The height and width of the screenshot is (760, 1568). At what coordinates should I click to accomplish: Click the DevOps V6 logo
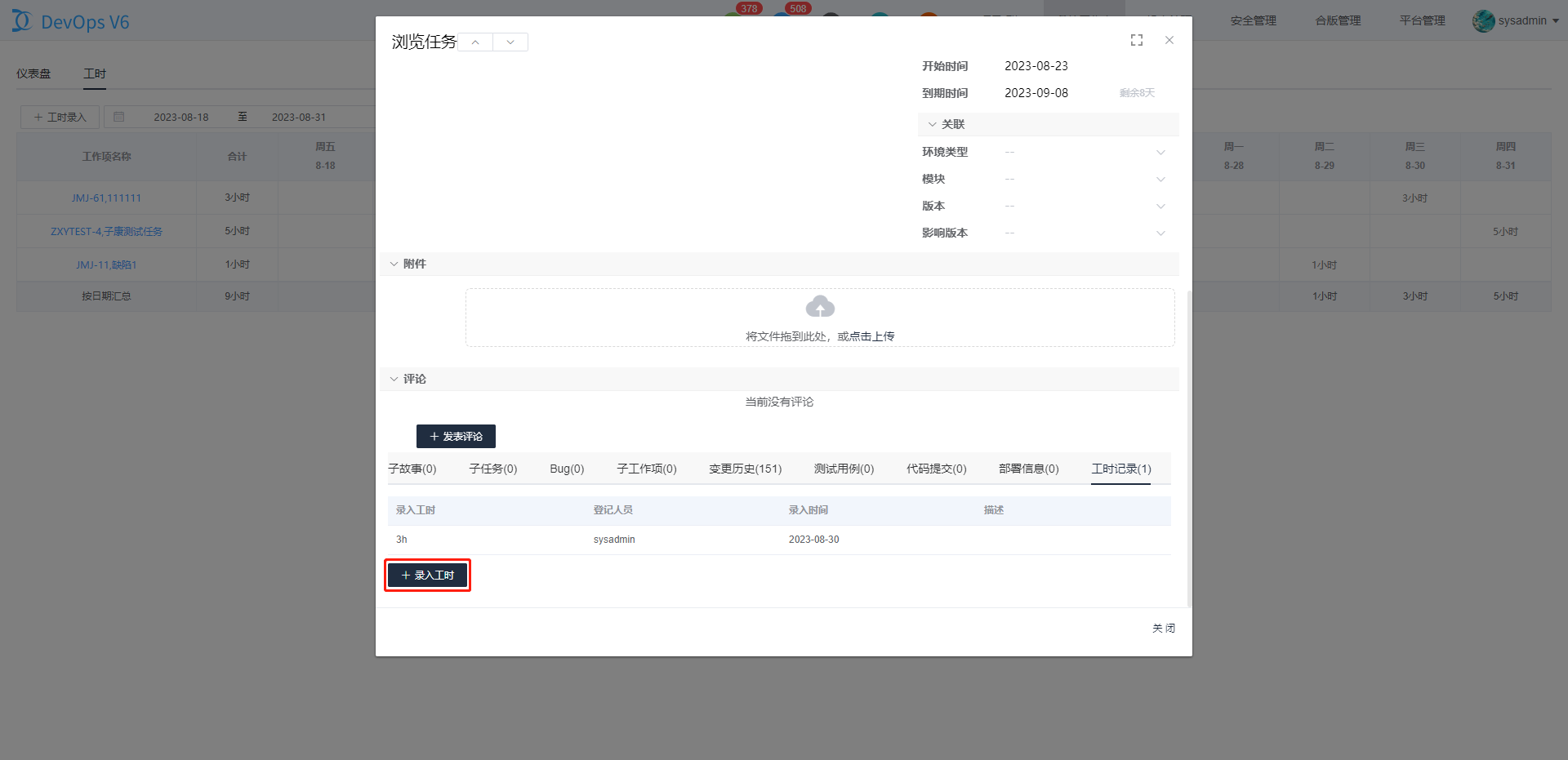pos(71,22)
